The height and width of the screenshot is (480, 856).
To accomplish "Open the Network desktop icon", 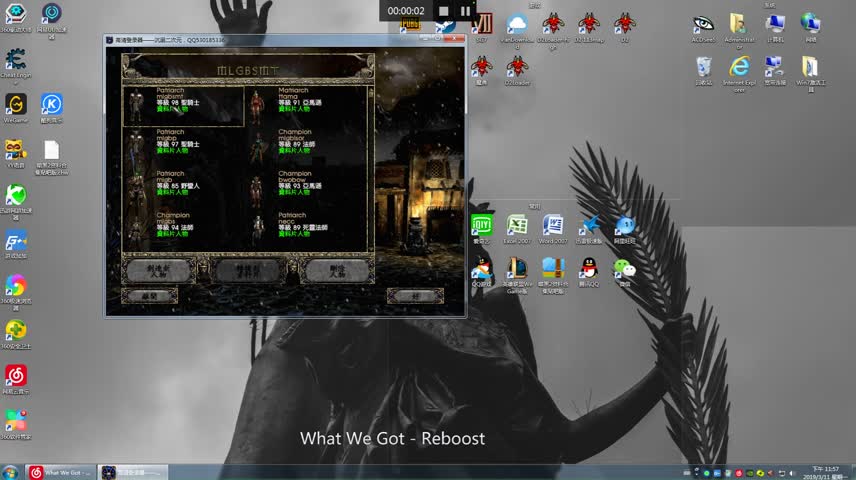I will point(811,28).
